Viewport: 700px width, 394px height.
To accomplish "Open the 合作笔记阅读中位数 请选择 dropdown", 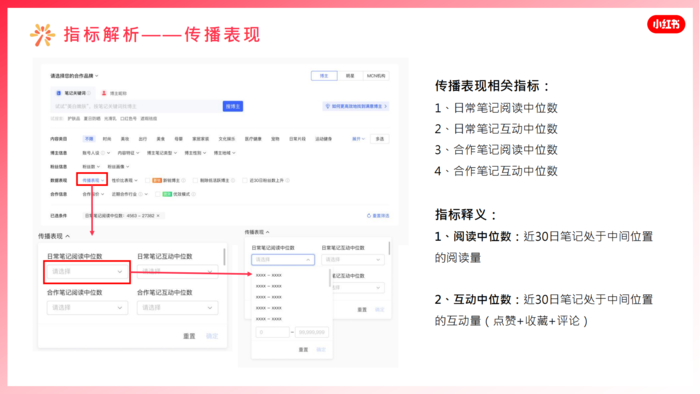I will click(x=87, y=307).
